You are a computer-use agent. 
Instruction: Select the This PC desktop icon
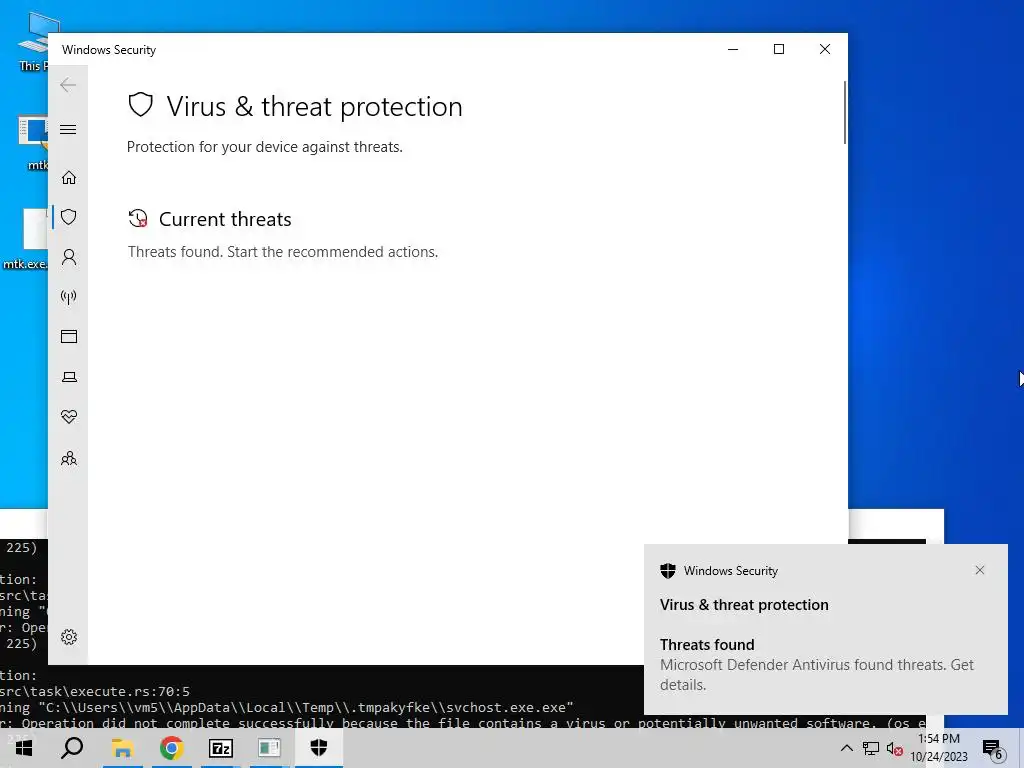[x=32, y=42]
